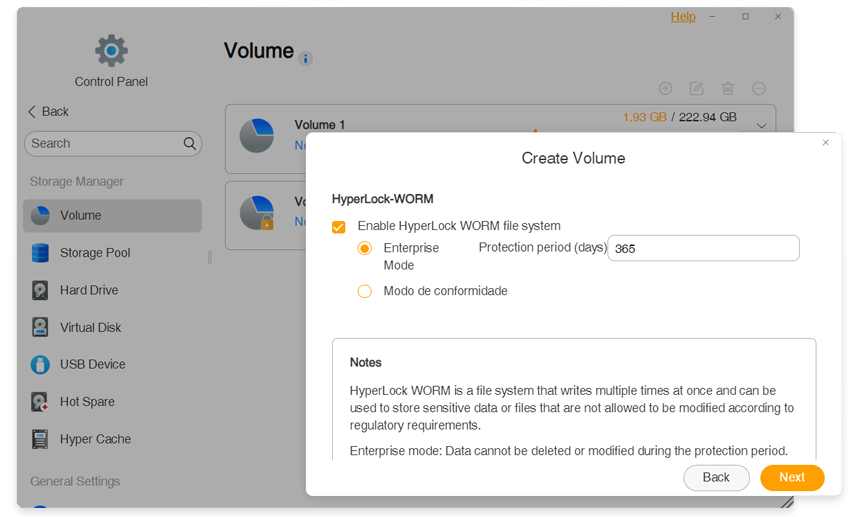The image size is (852, 517).
Task: Expand the Volume 1 row chevron
Action: 761,126
